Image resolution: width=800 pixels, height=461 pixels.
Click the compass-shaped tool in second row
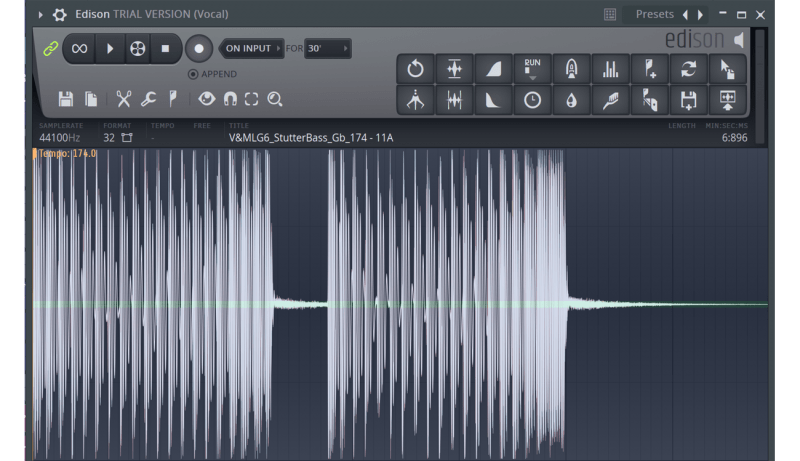tap(415, 100)
